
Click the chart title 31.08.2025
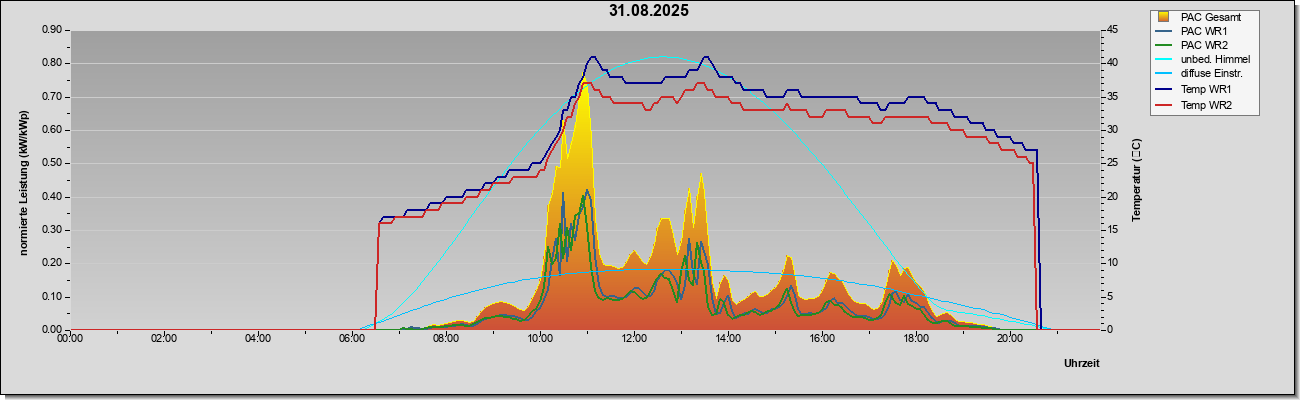point(648,11)
